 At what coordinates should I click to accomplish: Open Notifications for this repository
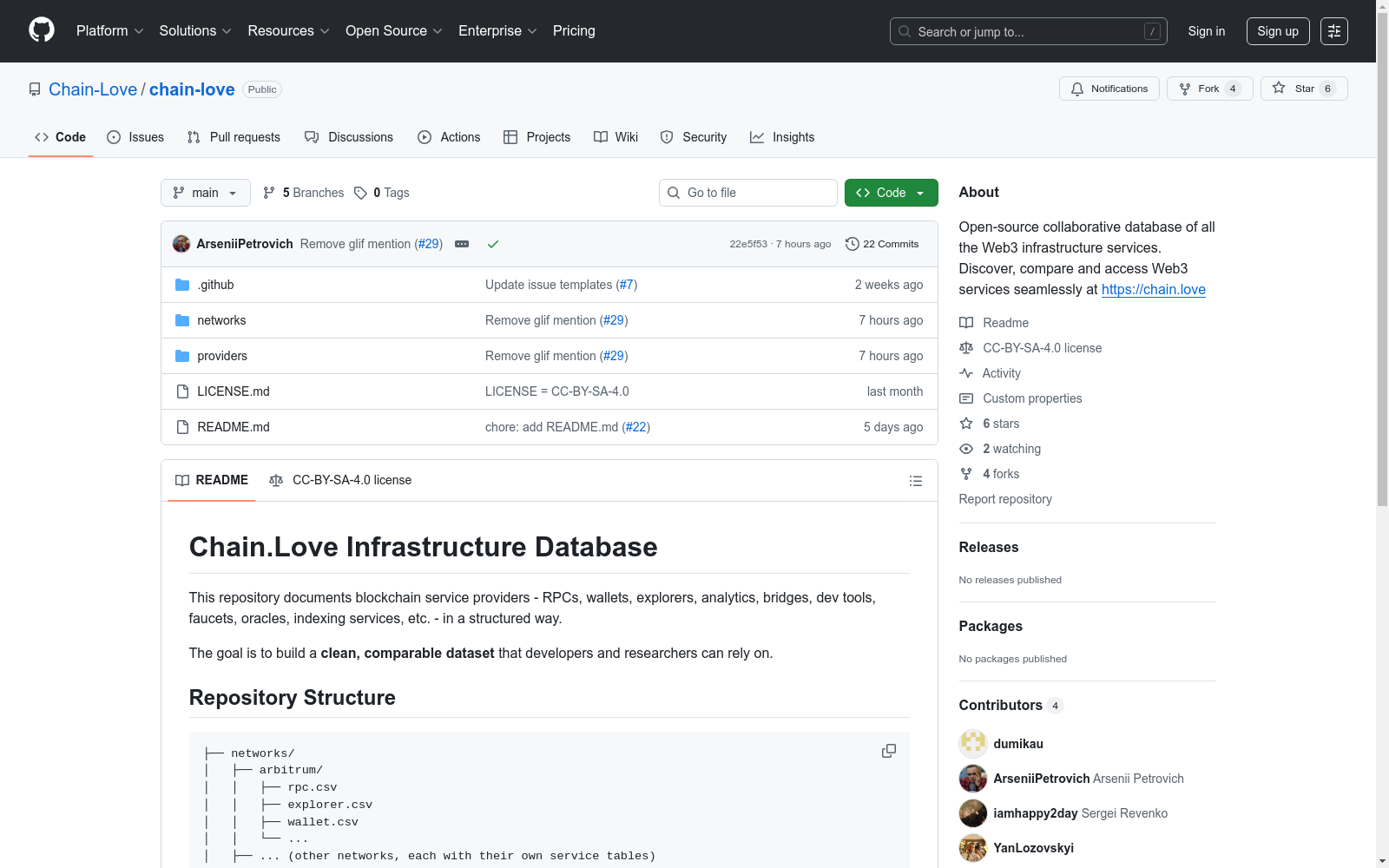pyautogui.click(x=1109, y=89)
